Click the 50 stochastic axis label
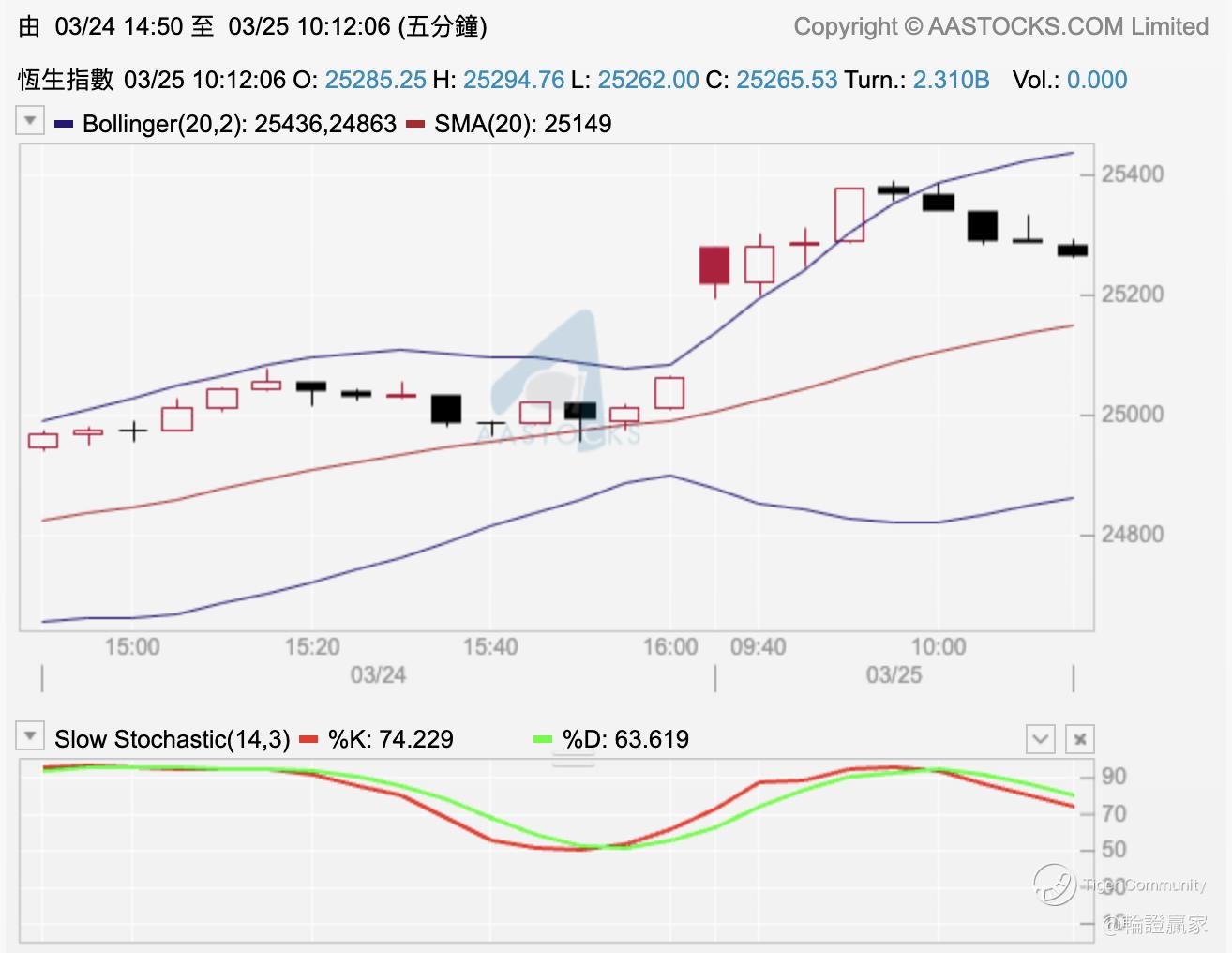This screenshot has width=1232, height=953. click(1114, 850)
